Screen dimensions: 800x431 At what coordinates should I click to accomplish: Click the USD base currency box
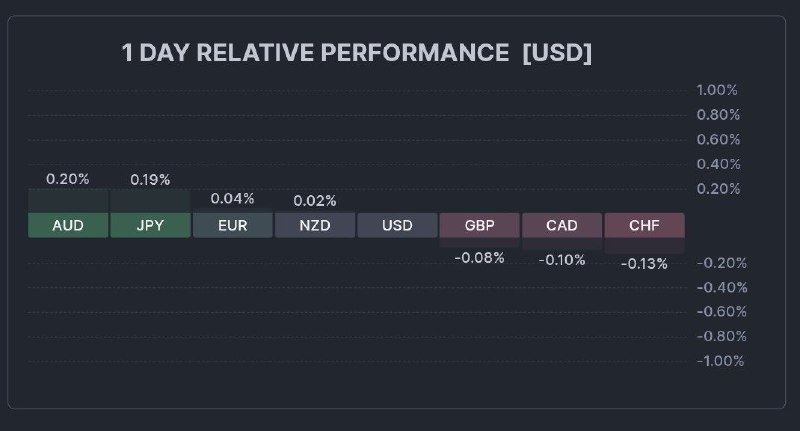click(x=397, y=225)
